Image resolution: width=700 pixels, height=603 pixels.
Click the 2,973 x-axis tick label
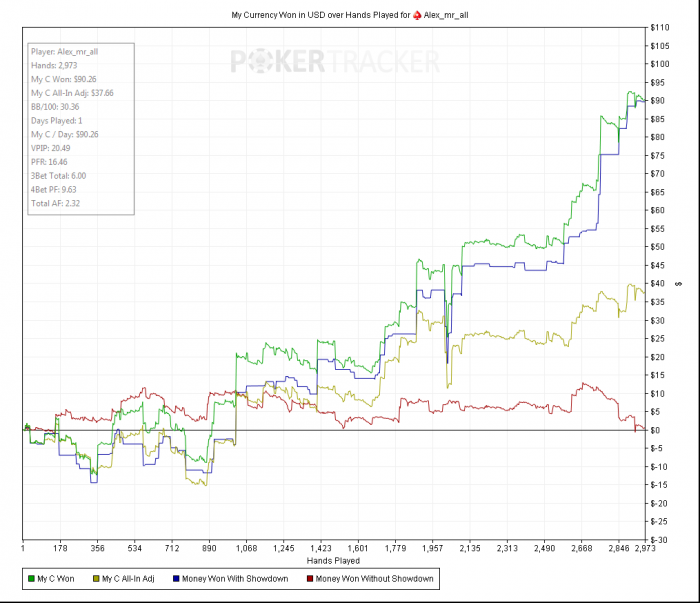click(645, 548)
